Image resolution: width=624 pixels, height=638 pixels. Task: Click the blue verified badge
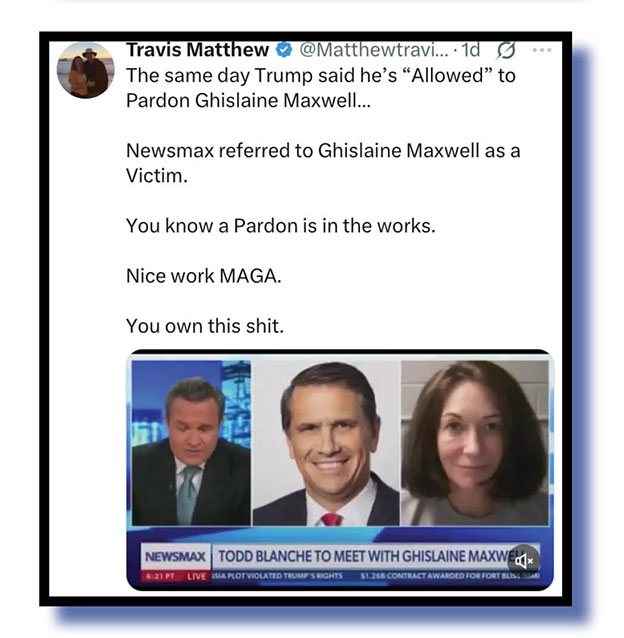[284, 50]
